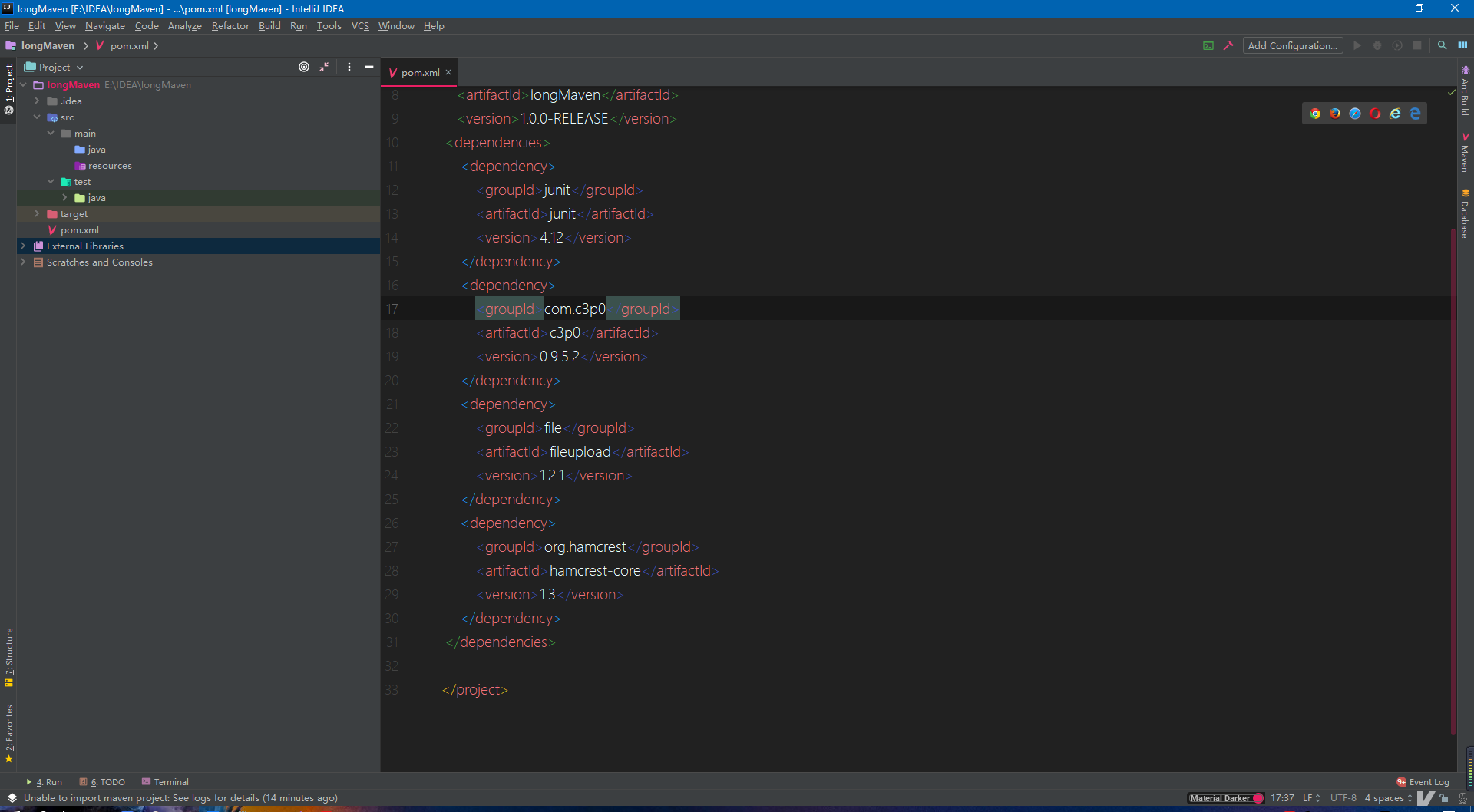Screen dimensions: 1474x812
Task: Collapse the main folder
Action: [51, 134]
